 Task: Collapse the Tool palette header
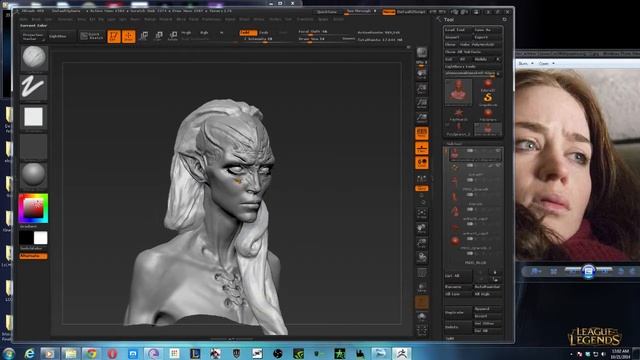click(449, 20)
